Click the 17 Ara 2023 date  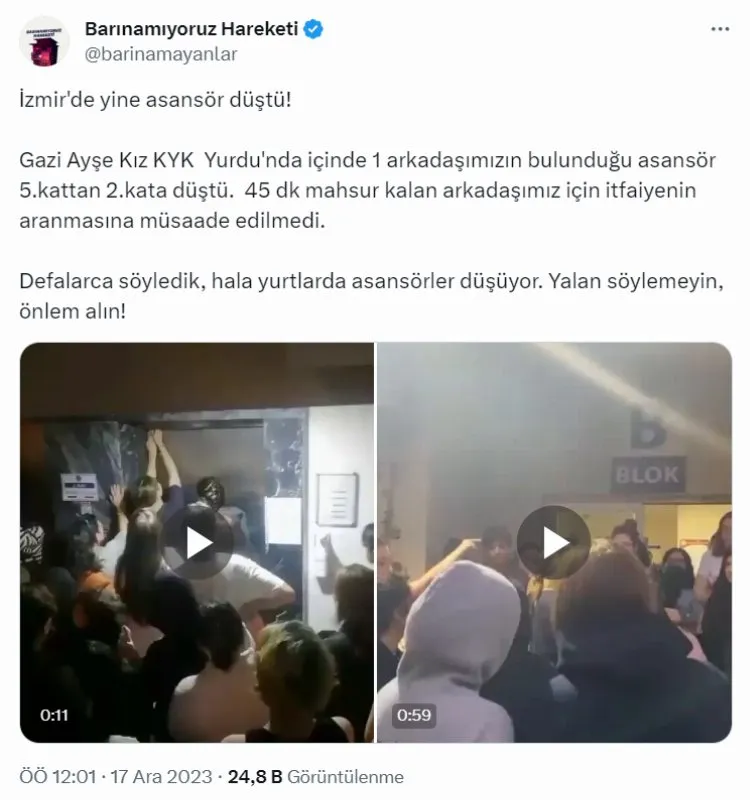161,777
